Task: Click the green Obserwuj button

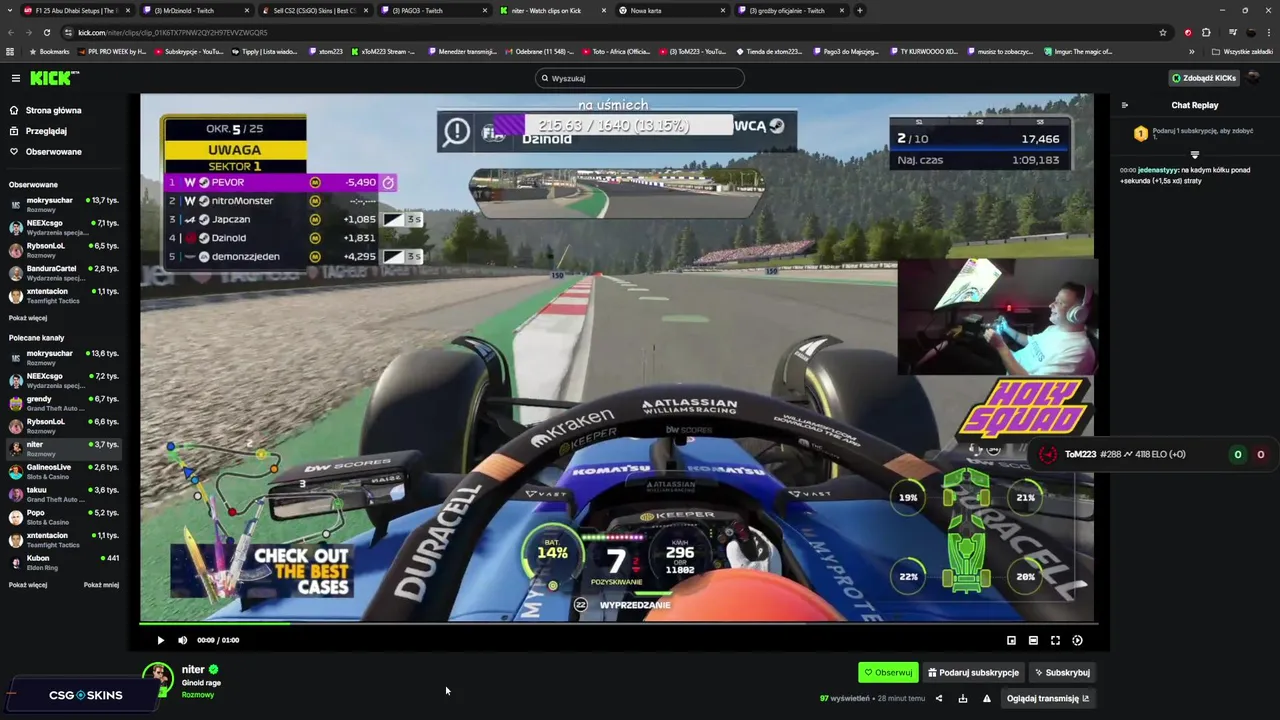Action: pos(888,673)
